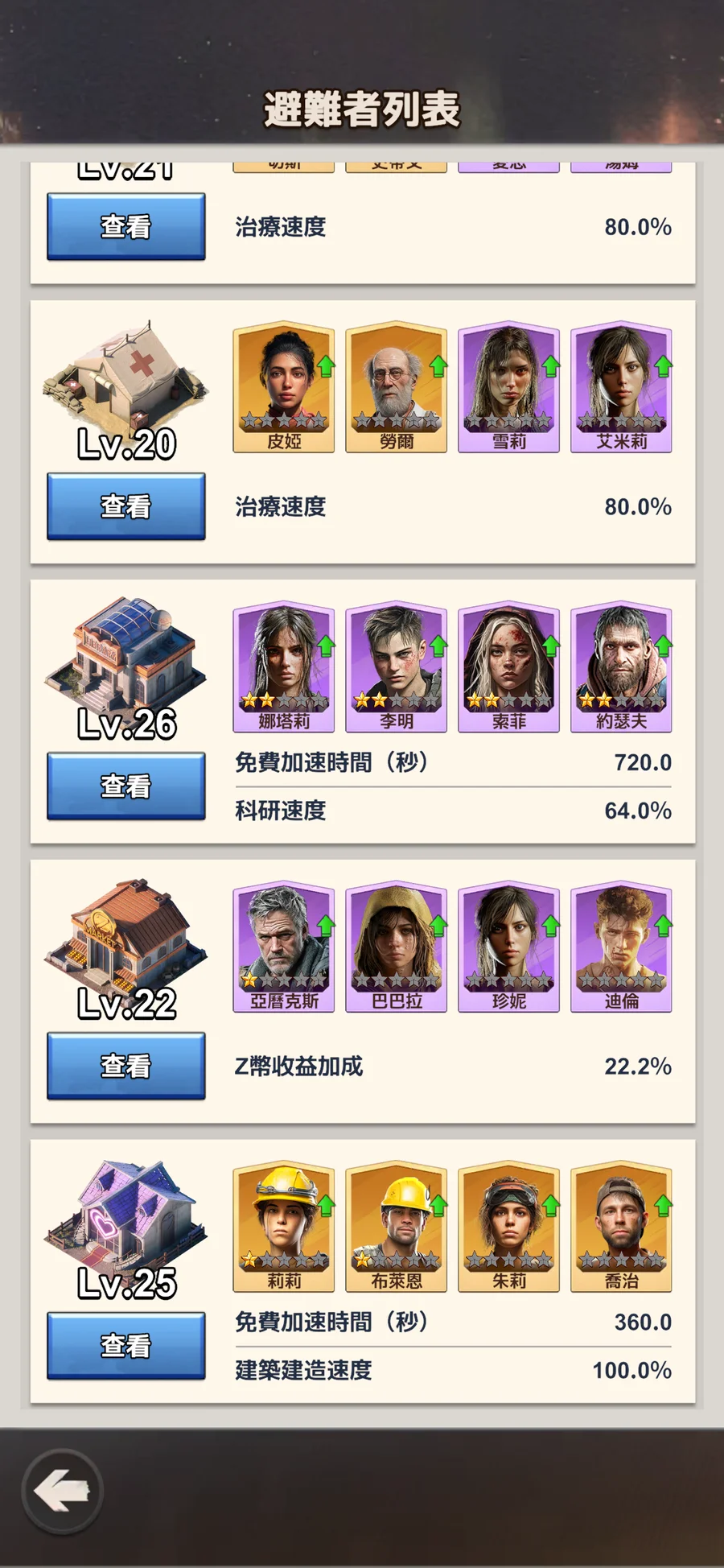Tap the green upgrade arrow on 喬治
724x1568 pixels.
tap(663, 1206)
